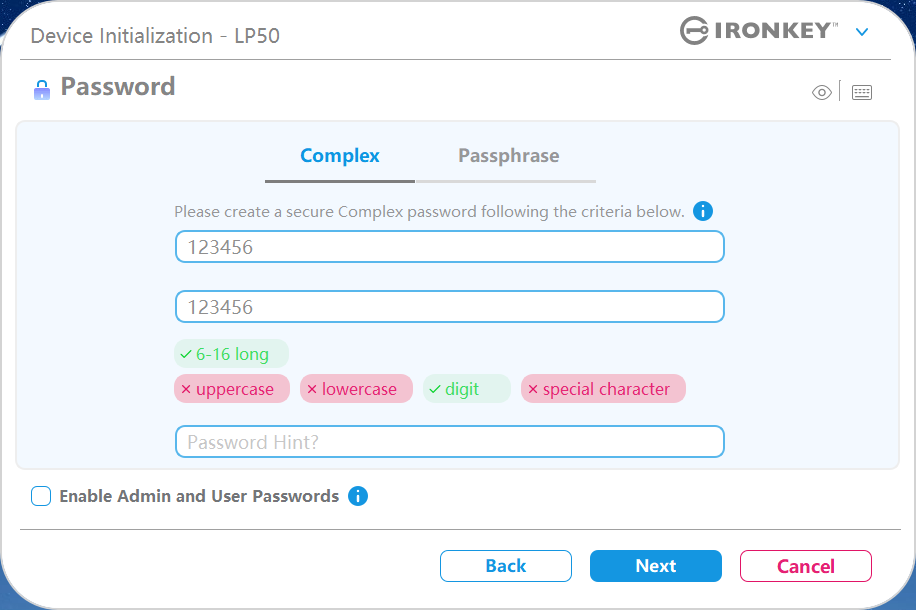Click the uppercase requirement badge
This screenshot has height=610, width=916.
(x=232, y=389)
